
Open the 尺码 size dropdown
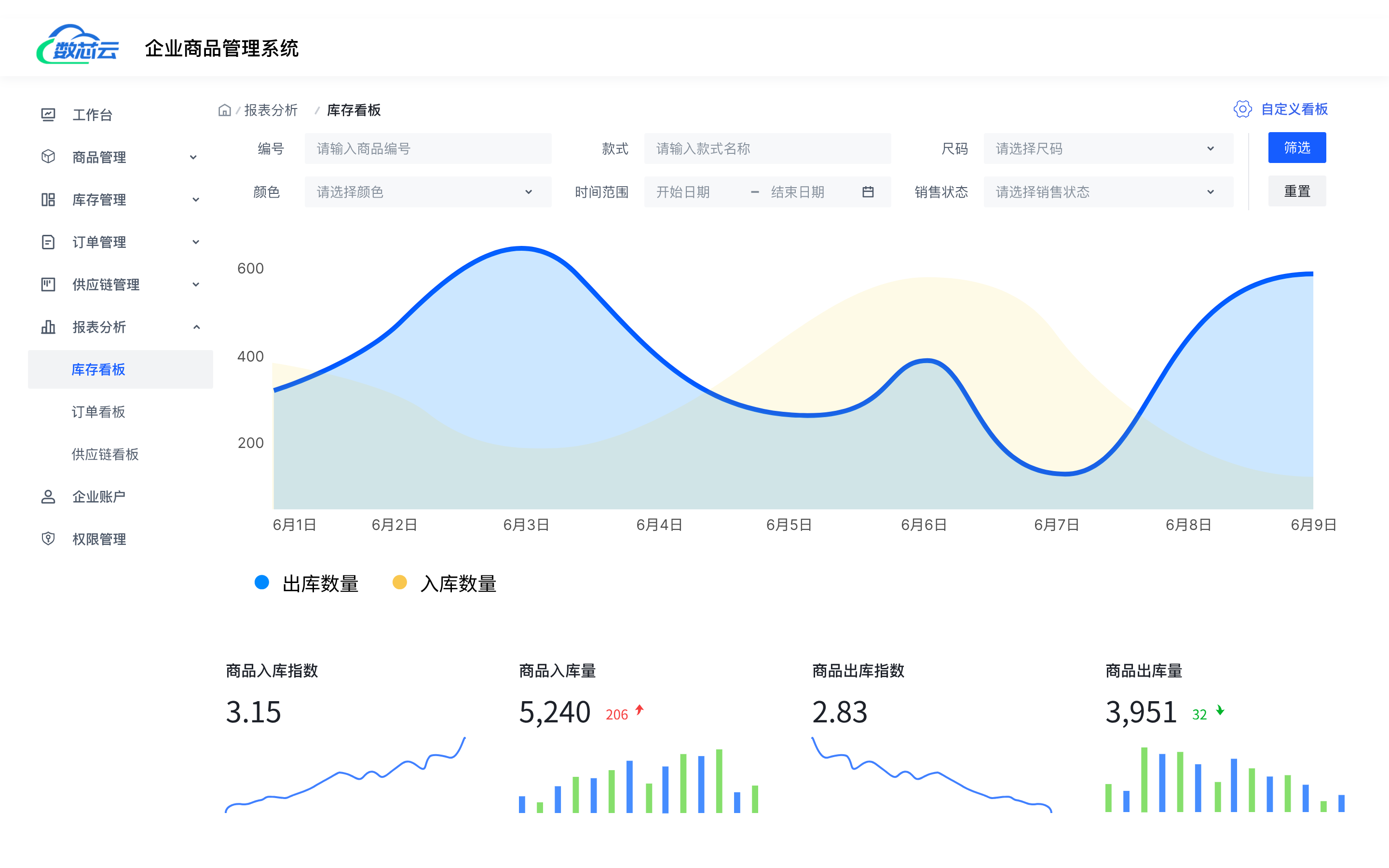(1107, 148)
